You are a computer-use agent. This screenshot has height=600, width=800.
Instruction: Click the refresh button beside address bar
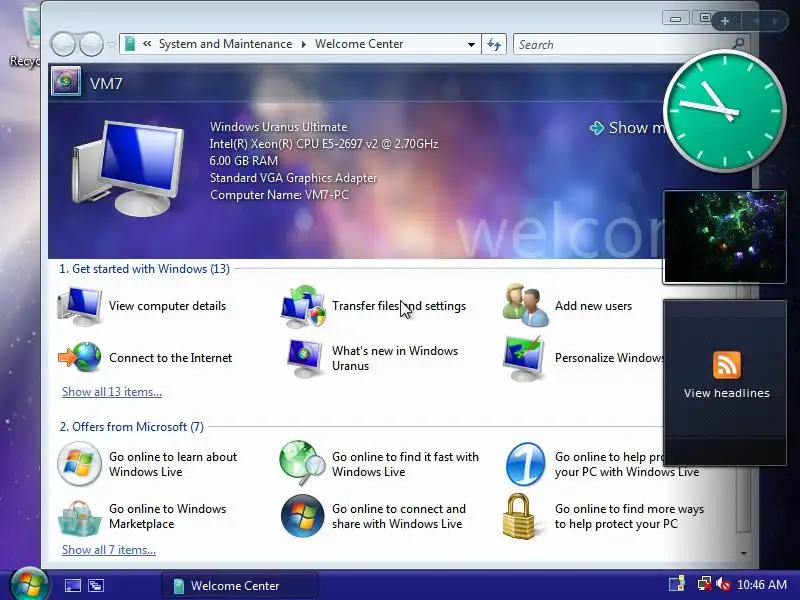tap(494, 44)
